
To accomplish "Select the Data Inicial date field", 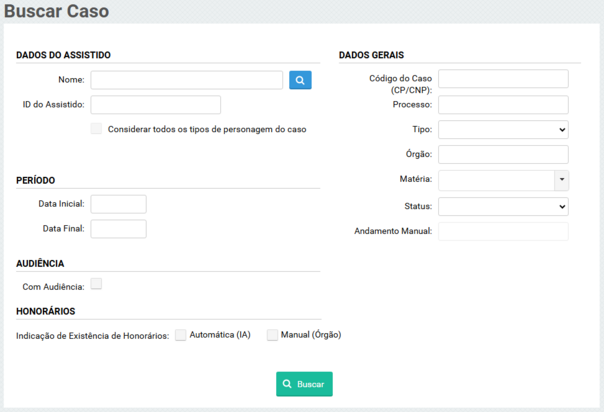I will pyautogui.click(x=118, y=204).
